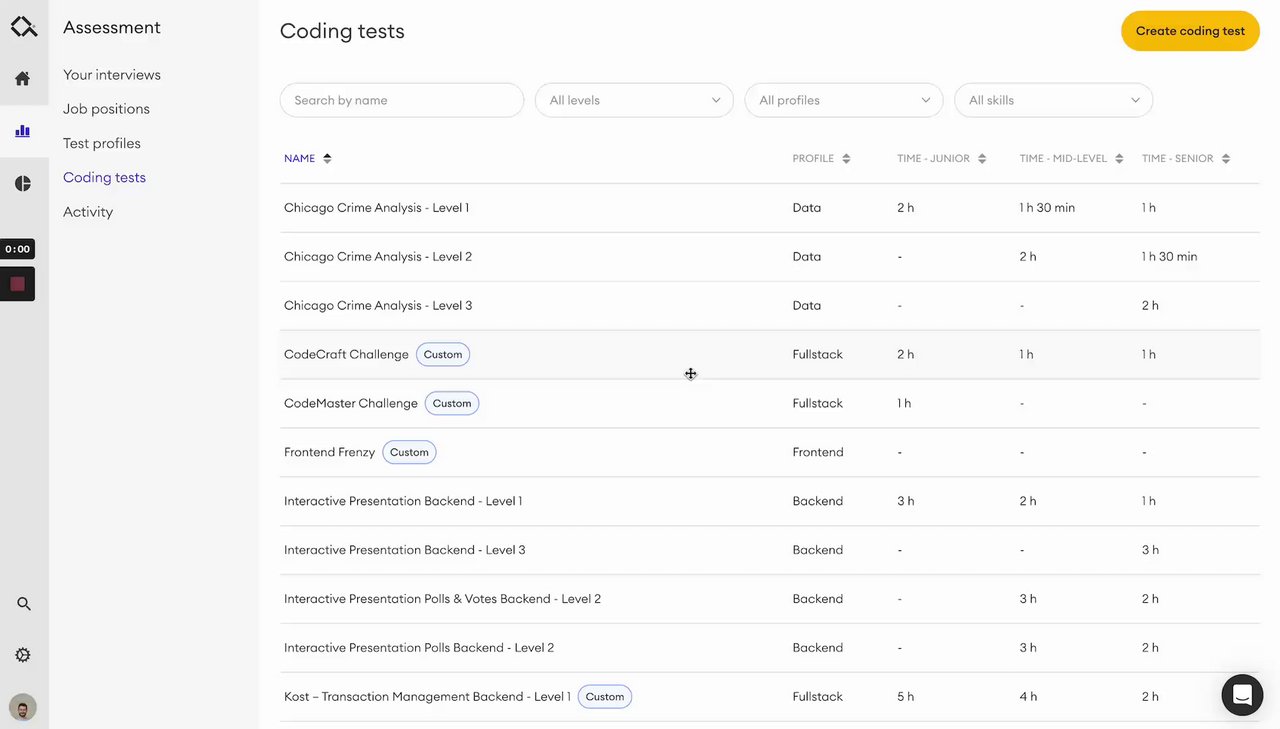Viewport: 1280px width, 729px height.
Task: Sort by Time - Junior column
Action: 982,158
